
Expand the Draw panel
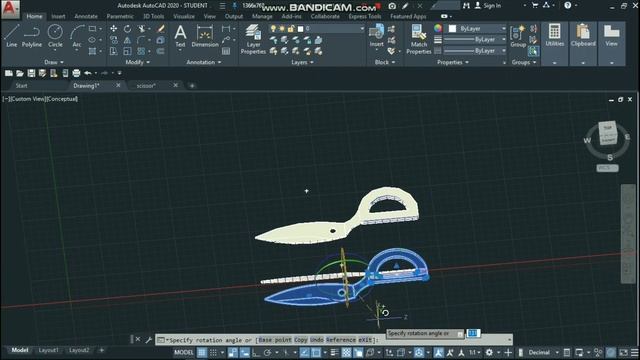click(54, 62)
